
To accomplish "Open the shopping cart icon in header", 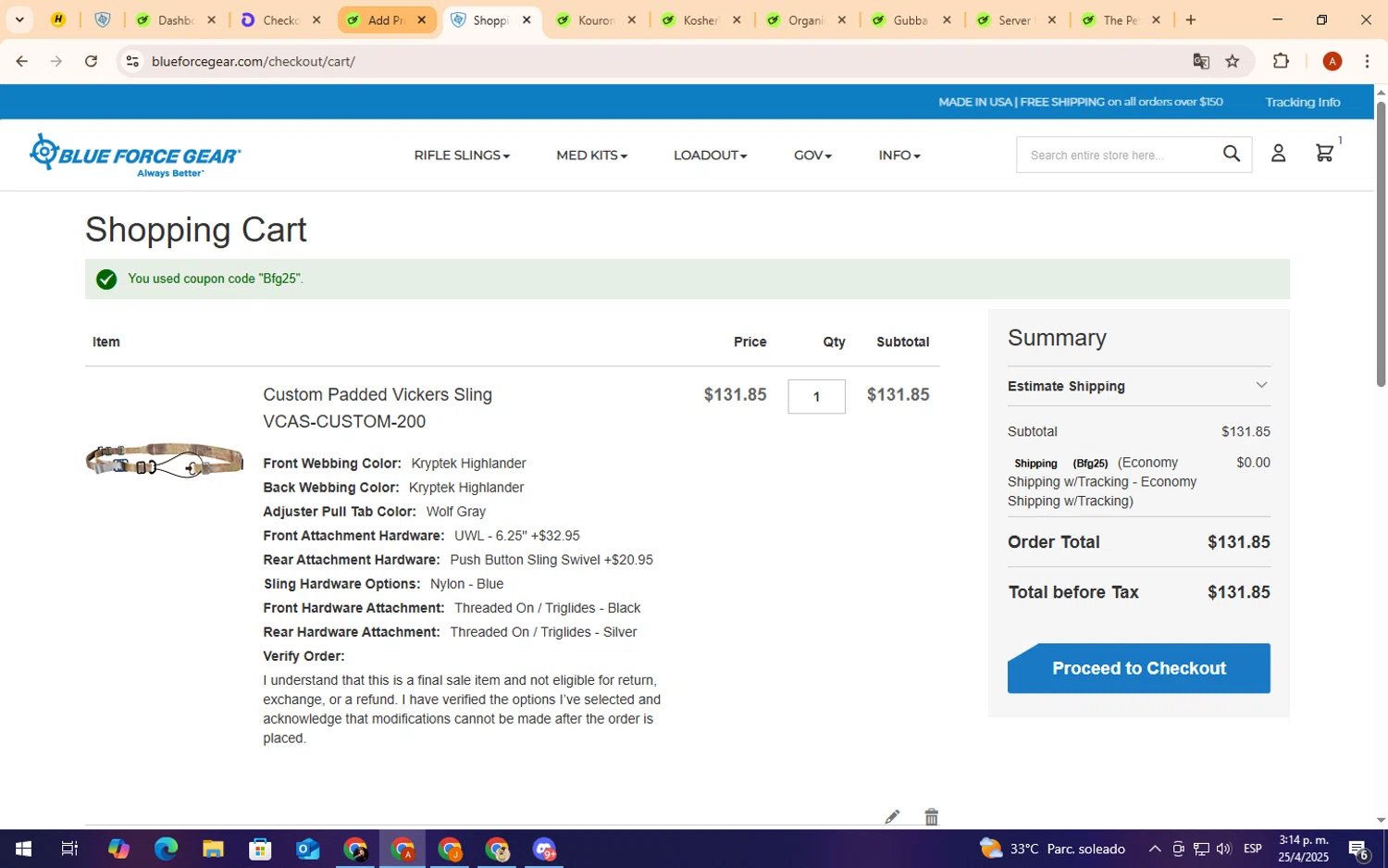I will click(1325, 154).
